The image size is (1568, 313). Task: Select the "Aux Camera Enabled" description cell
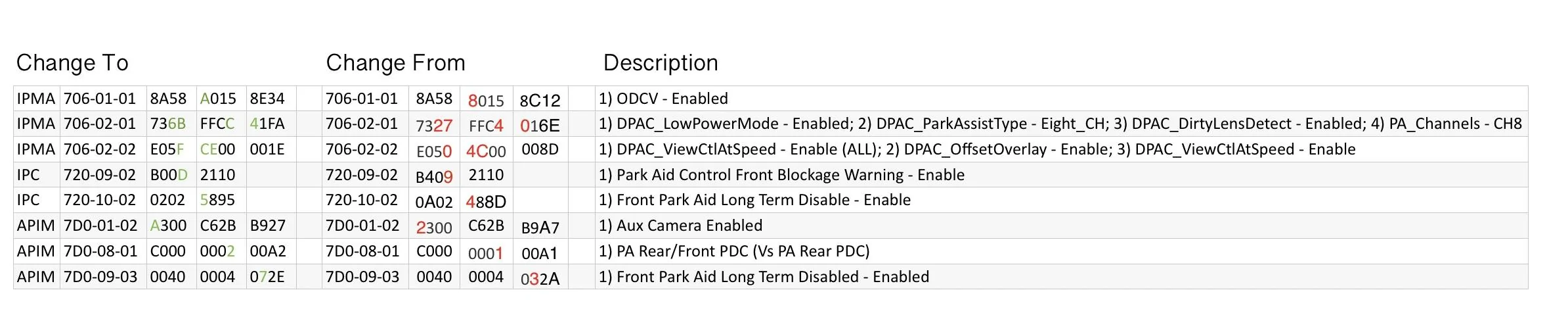tap(680, 226)
